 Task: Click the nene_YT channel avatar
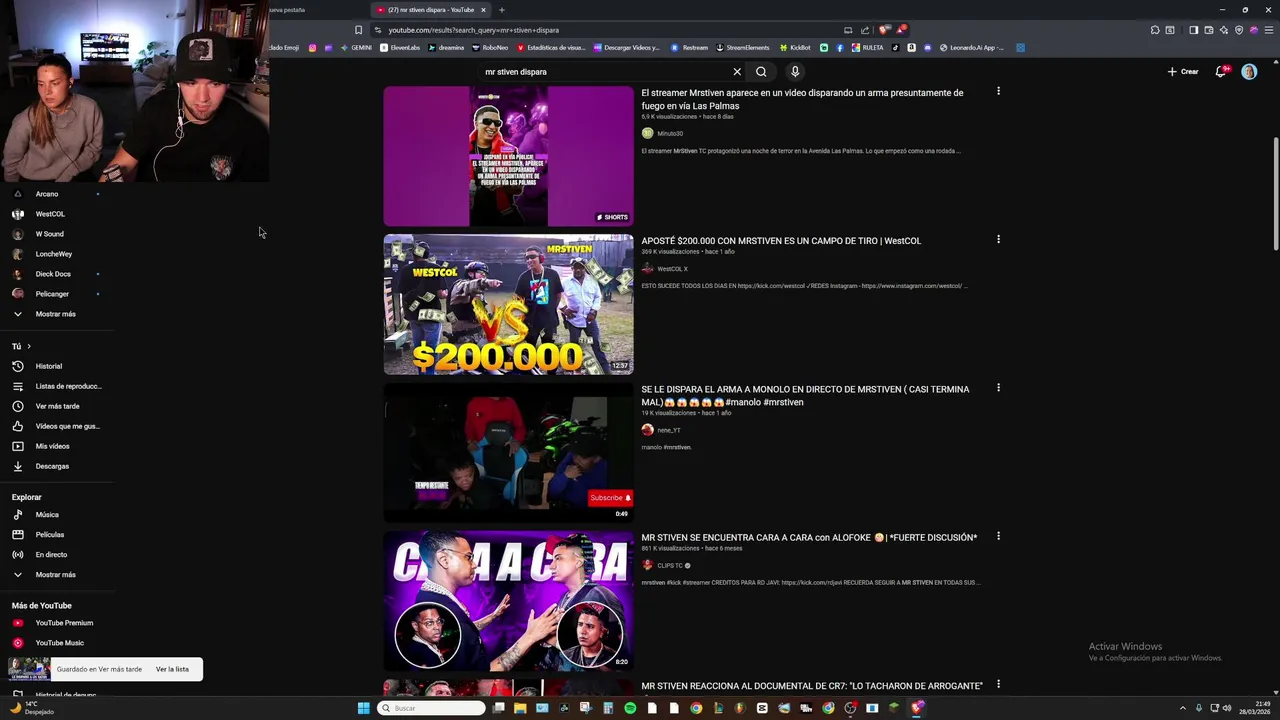click(x=647, y=430)
